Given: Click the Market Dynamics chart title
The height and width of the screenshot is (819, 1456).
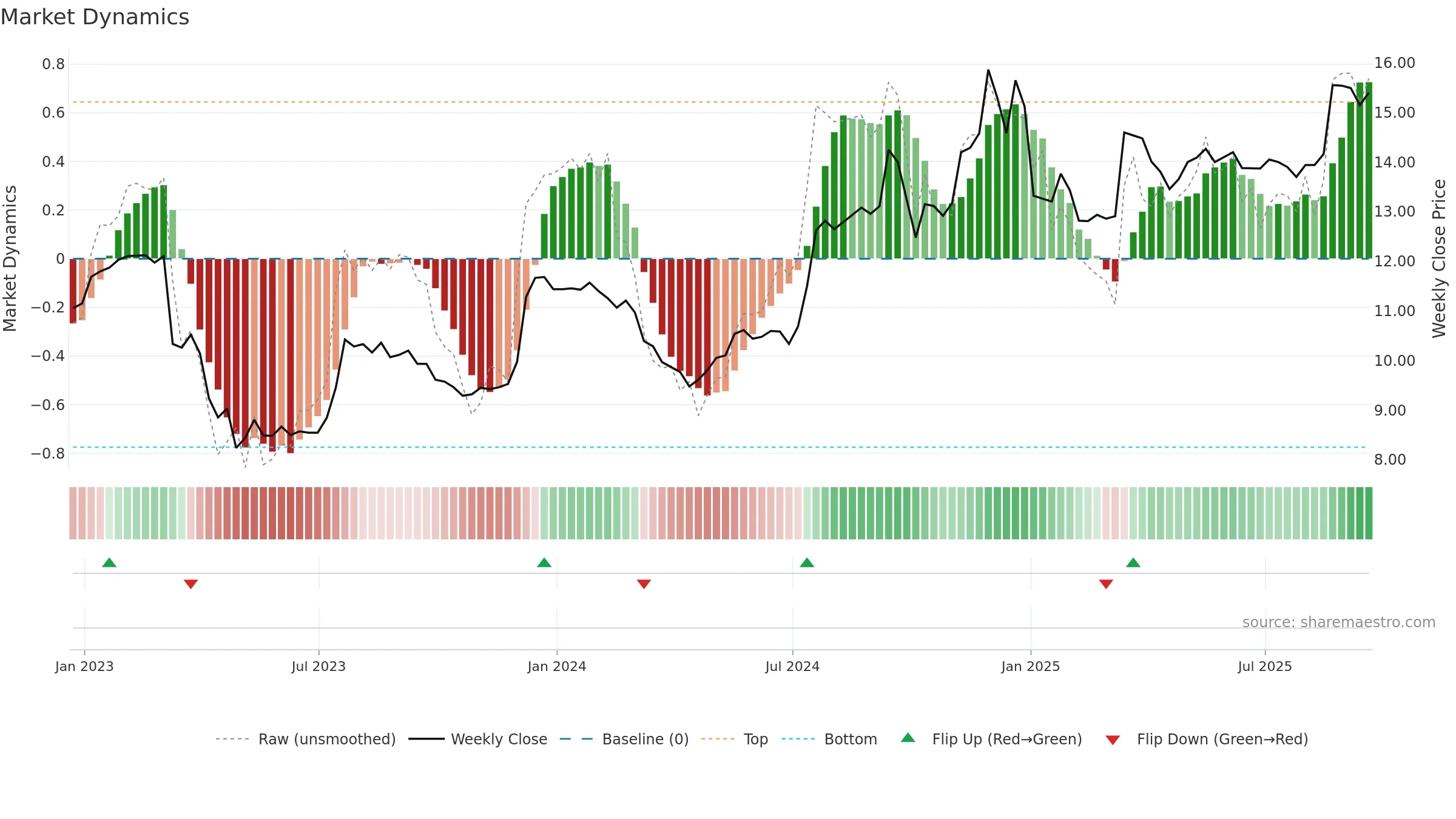Looking at the screenshot, I should 95,17.
